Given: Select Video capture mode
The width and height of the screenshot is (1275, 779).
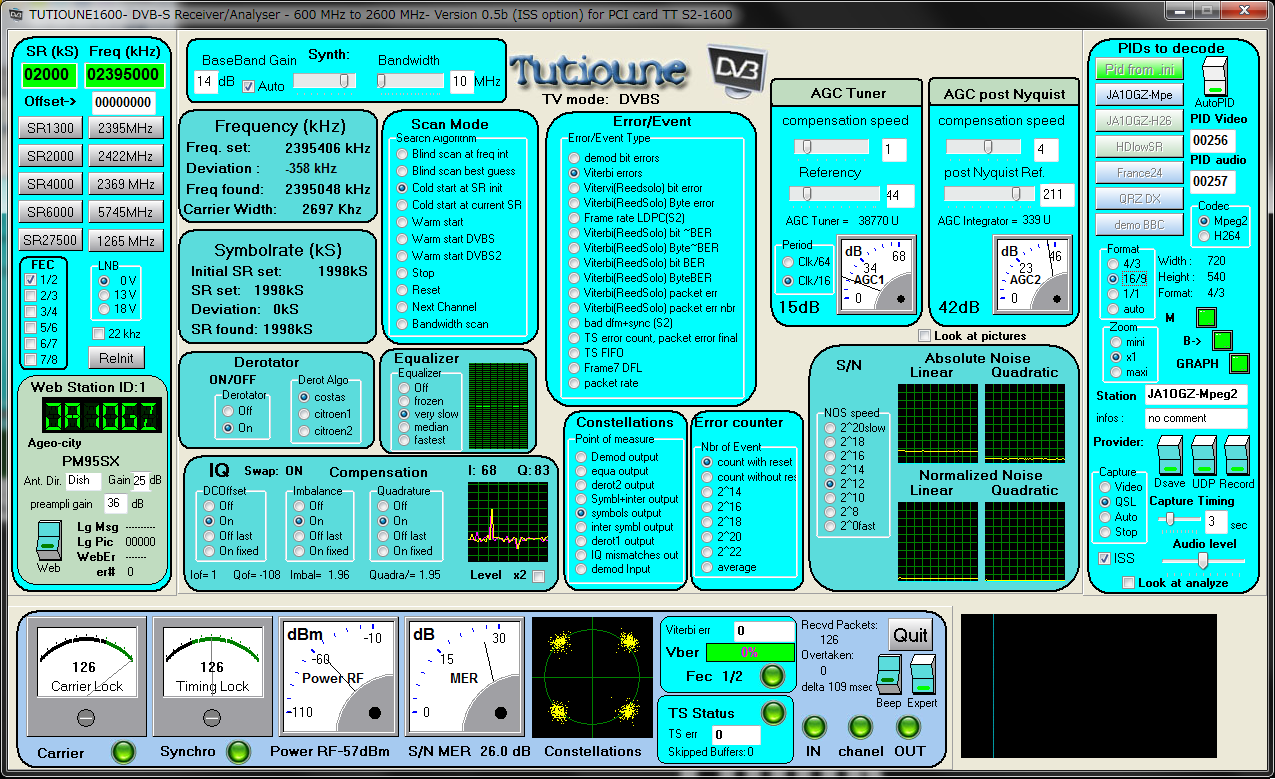Looking at the screenshot, I should coord(1105,487).
